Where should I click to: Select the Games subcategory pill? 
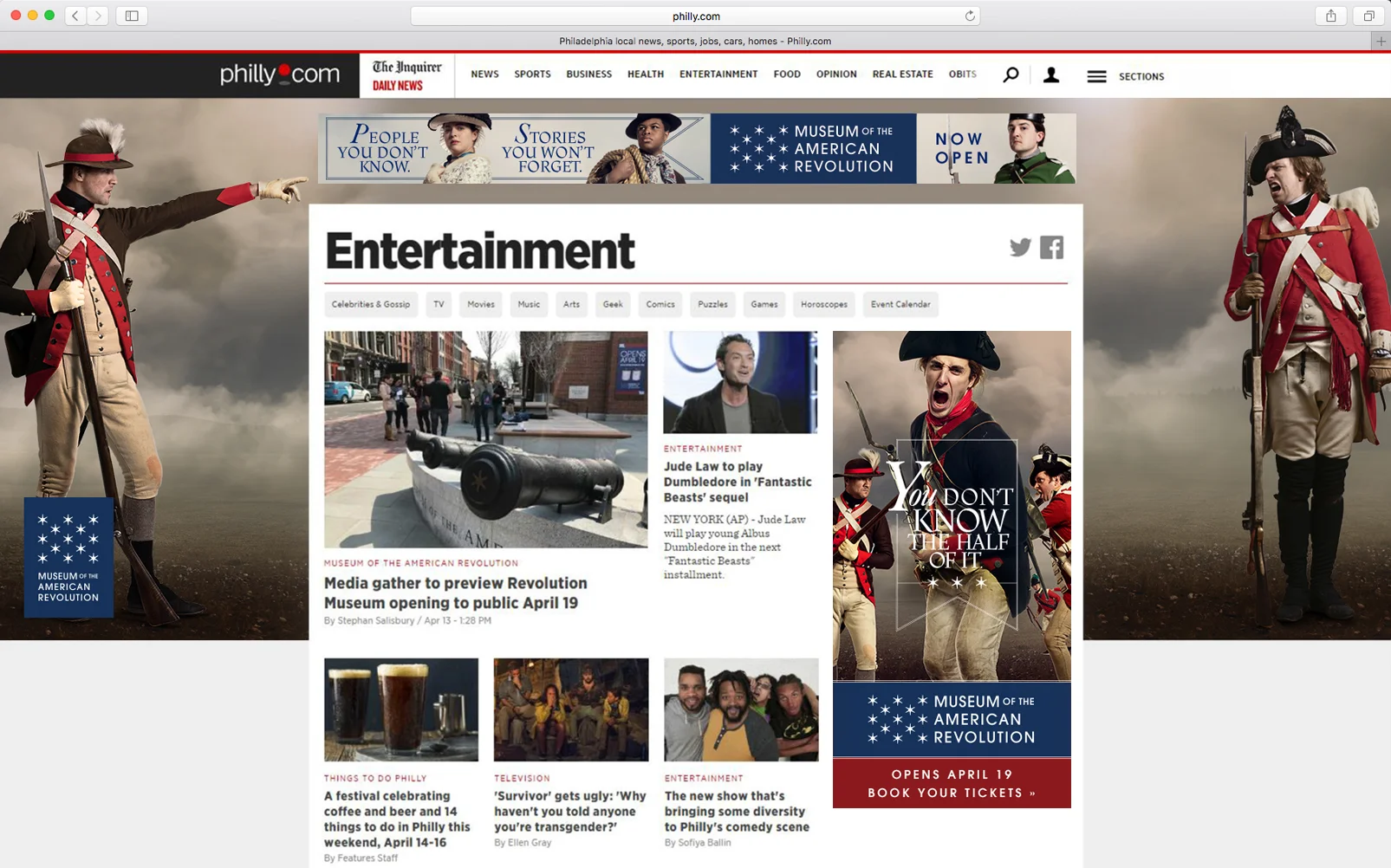[x=764, y=304]
